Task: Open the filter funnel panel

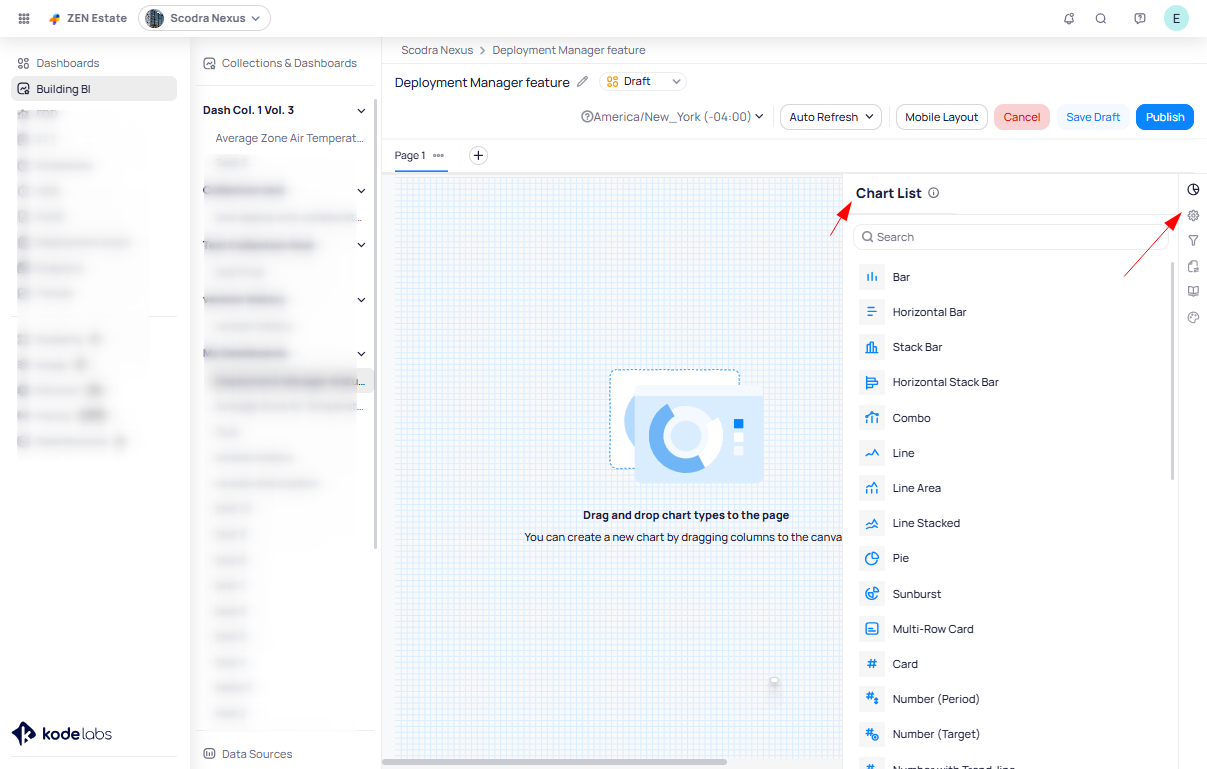Action: pos(1193,241)
